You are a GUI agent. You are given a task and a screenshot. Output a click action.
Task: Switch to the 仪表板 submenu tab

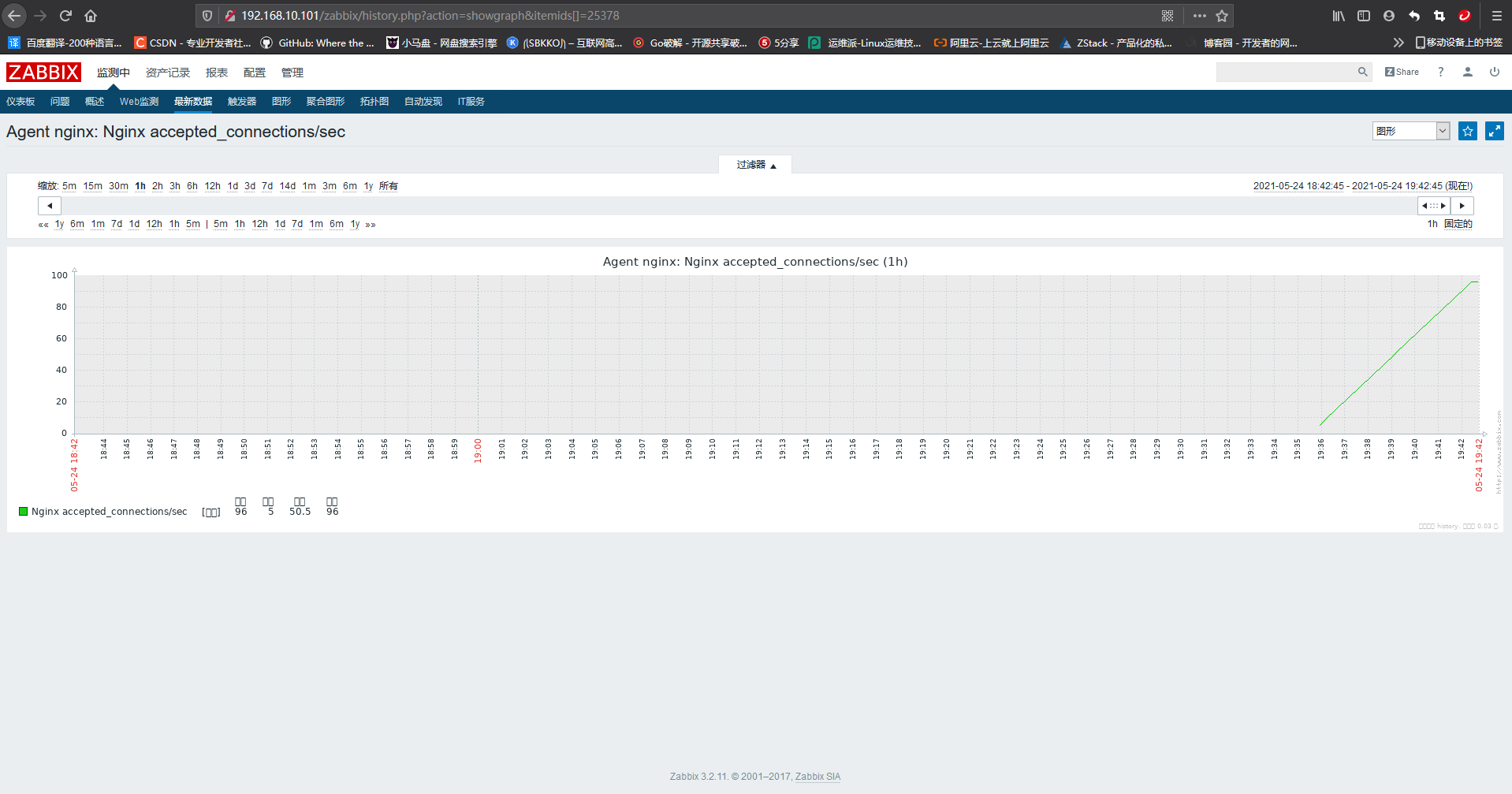[20, 102]
